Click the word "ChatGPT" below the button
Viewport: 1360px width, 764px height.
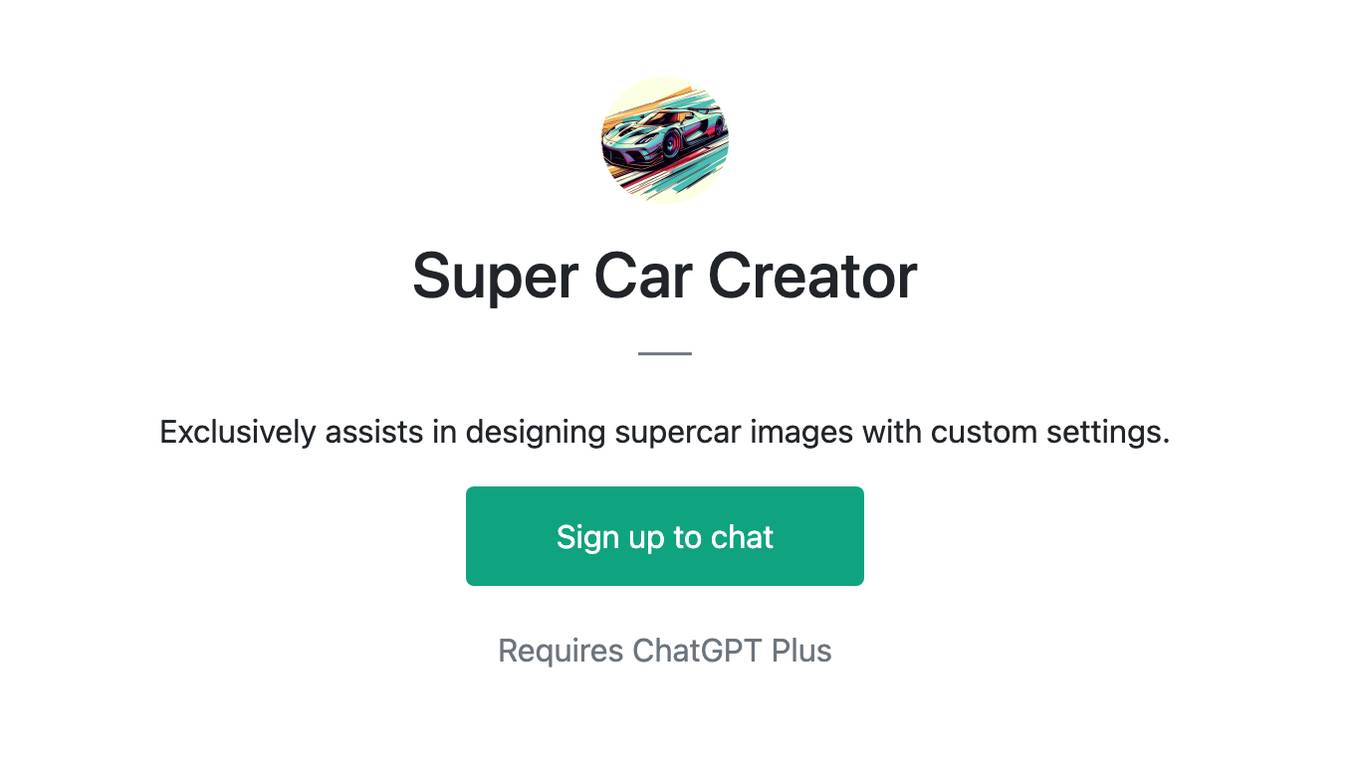click(x=698, y=651)
